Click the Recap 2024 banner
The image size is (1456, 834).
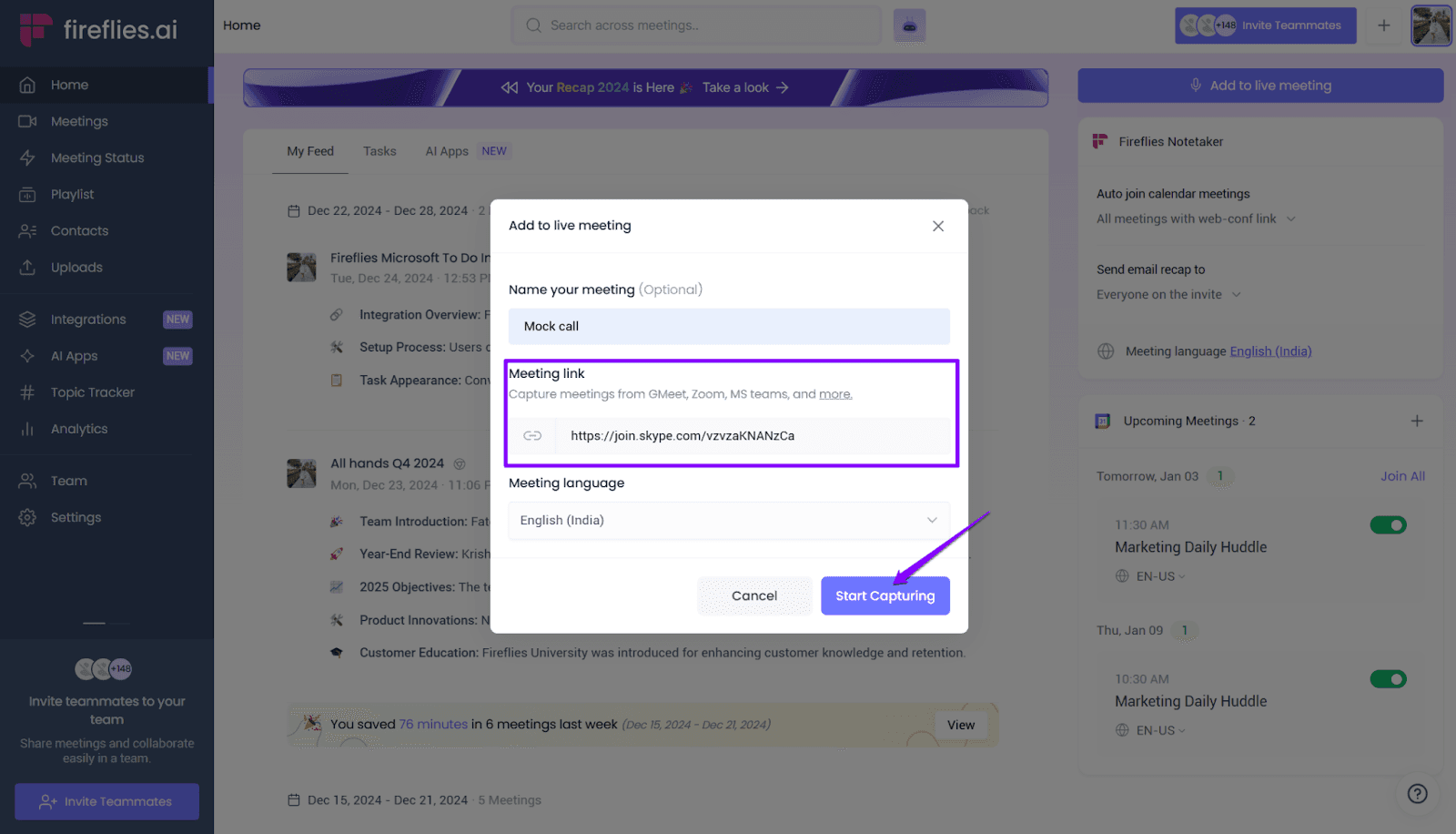[645, 87]
